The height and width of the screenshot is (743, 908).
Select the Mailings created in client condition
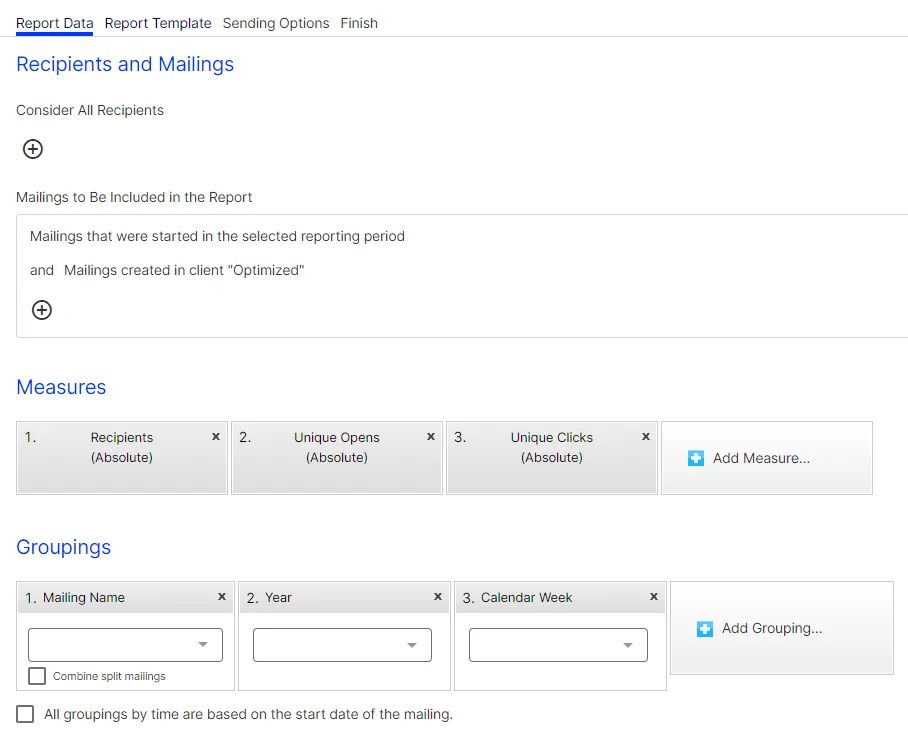tap(184, 270)
